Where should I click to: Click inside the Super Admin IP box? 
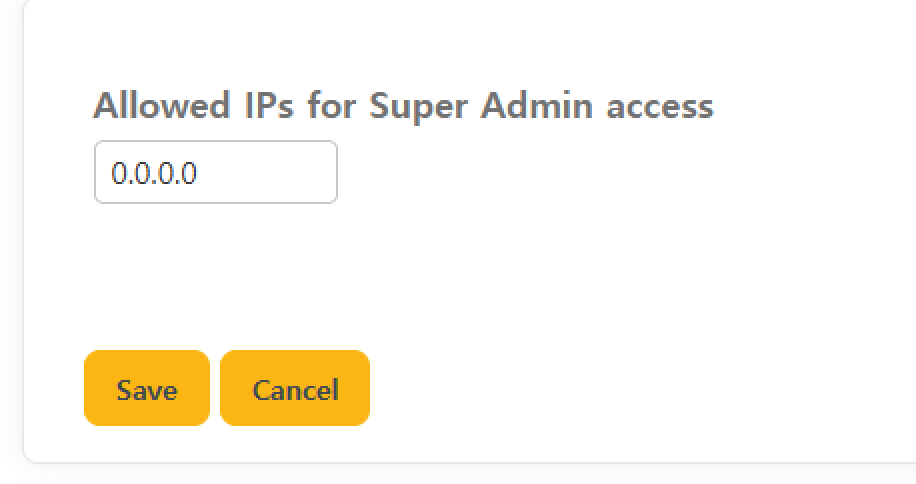(216, 173)
